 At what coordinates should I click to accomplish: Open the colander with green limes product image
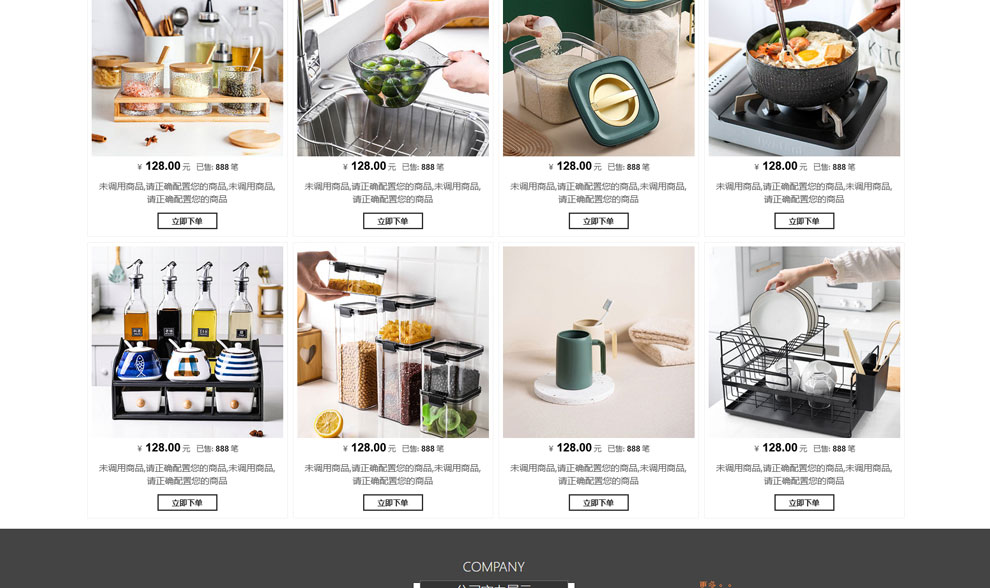point(393,78)
